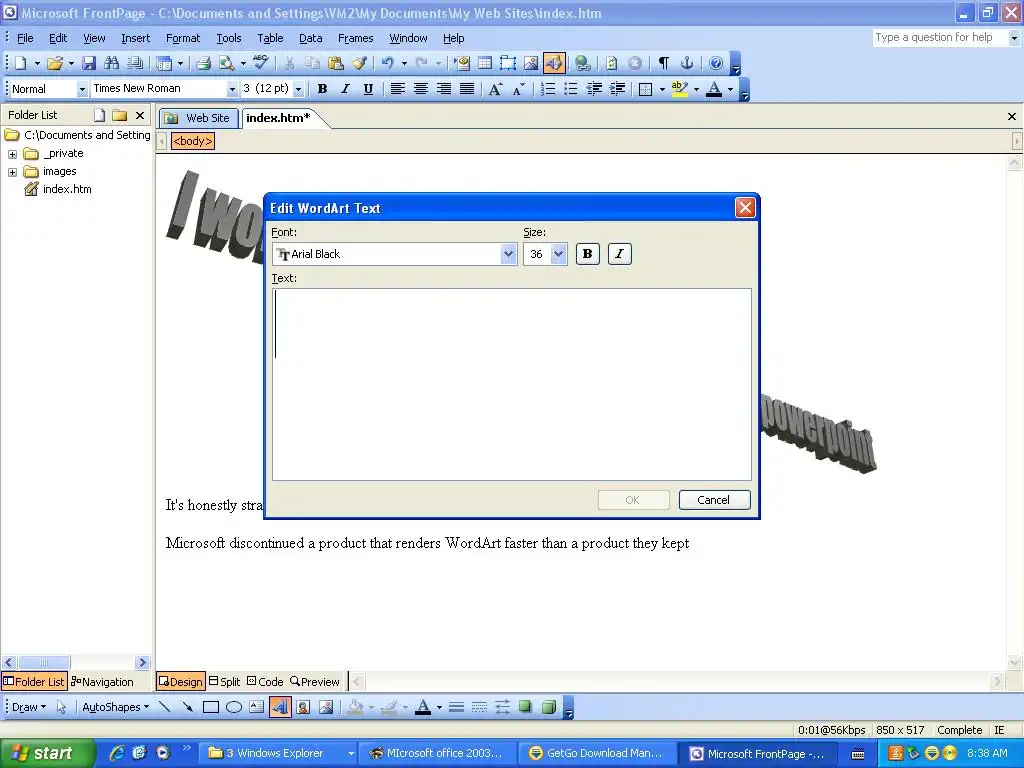The width and height of the screenshot is (1024, 768).
Task: Open Font dropdown in WordArt dialog
Action: (x=508, y=254)
